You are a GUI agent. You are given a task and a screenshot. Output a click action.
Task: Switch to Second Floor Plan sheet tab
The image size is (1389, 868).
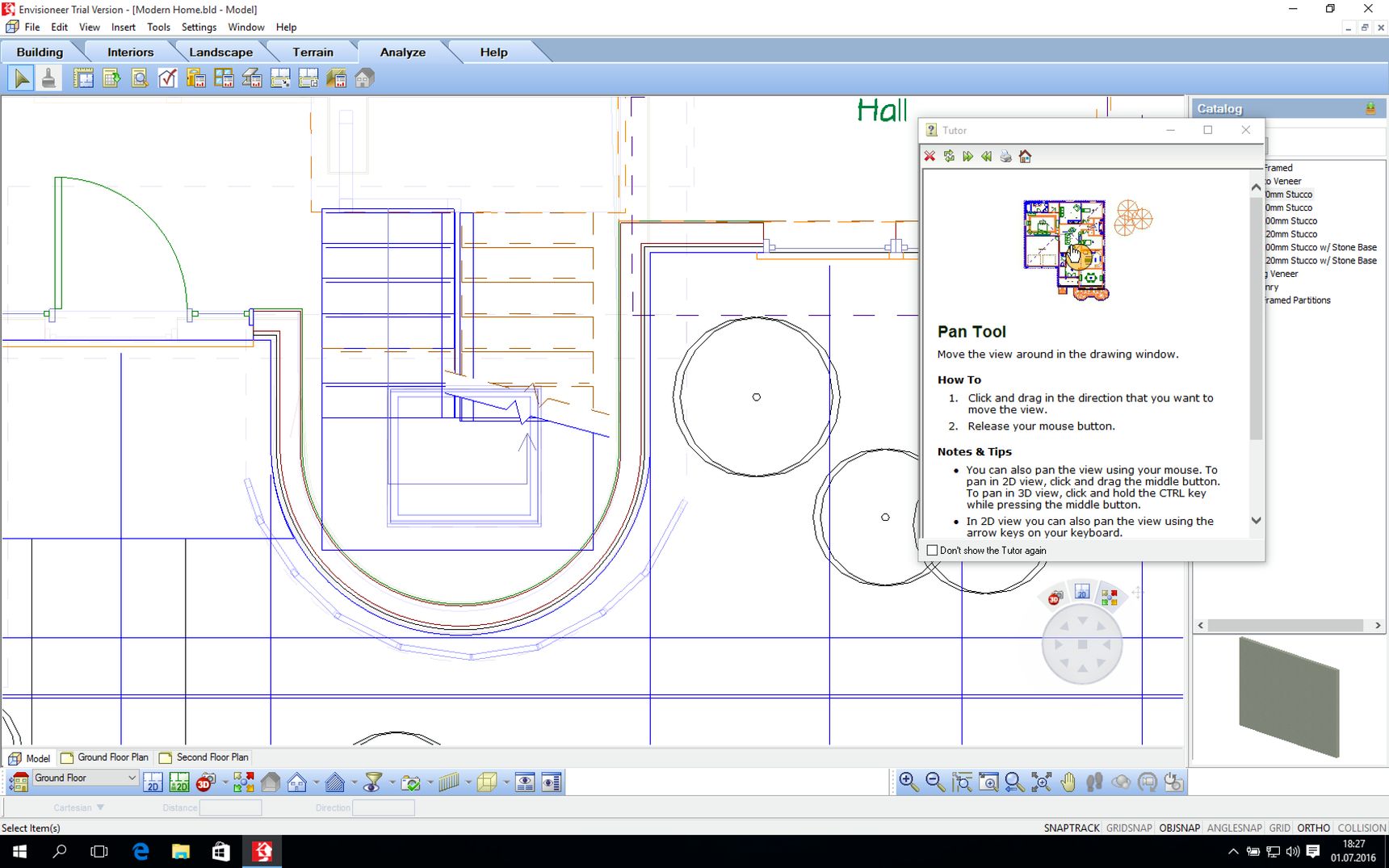[x=204, y=757]
